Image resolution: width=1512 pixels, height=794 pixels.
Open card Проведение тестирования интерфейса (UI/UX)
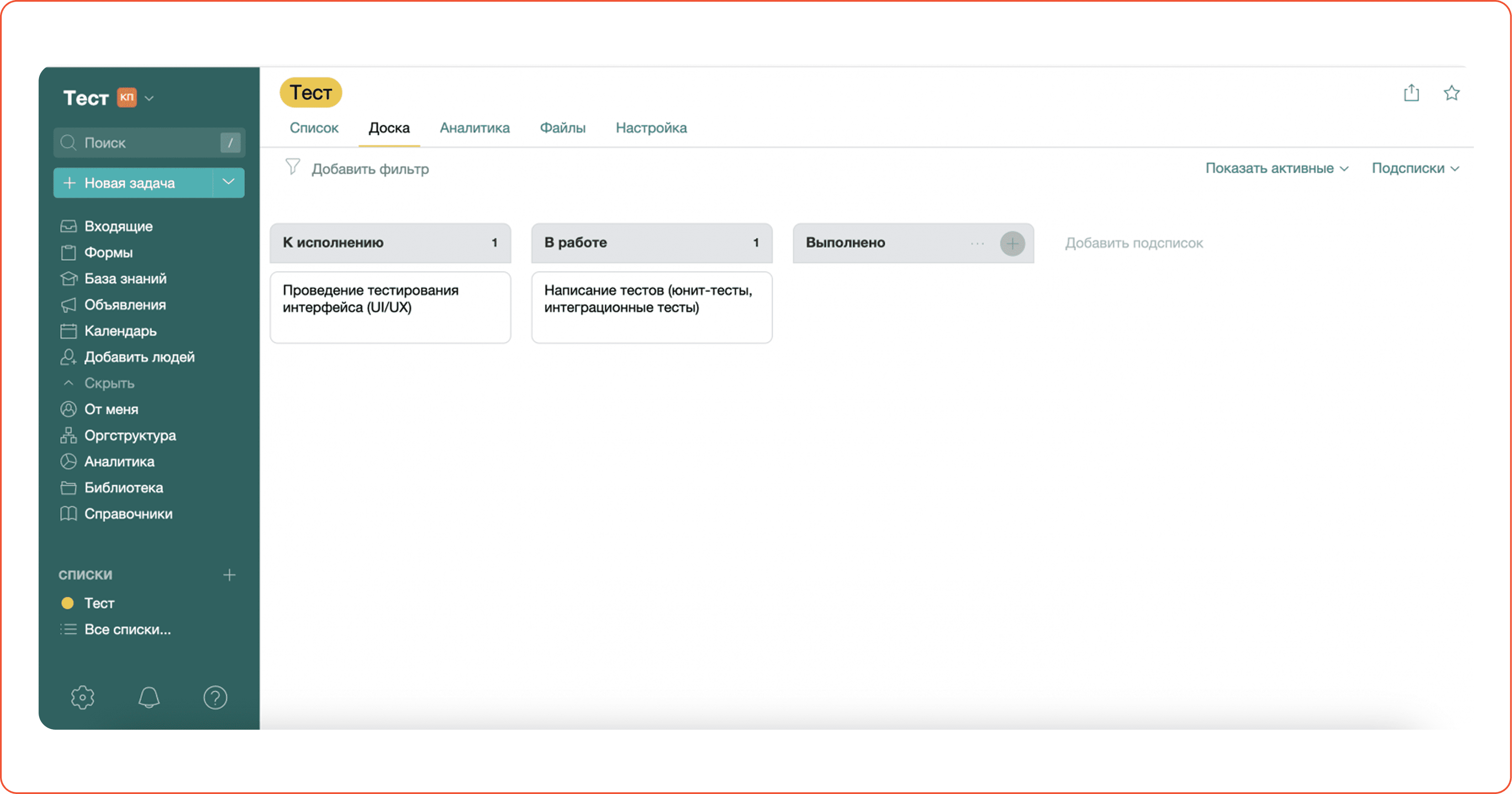click(391, 307)
